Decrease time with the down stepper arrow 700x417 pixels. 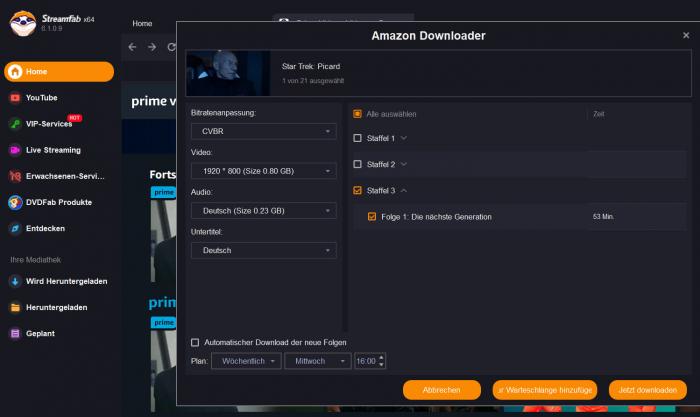(381, 365)
